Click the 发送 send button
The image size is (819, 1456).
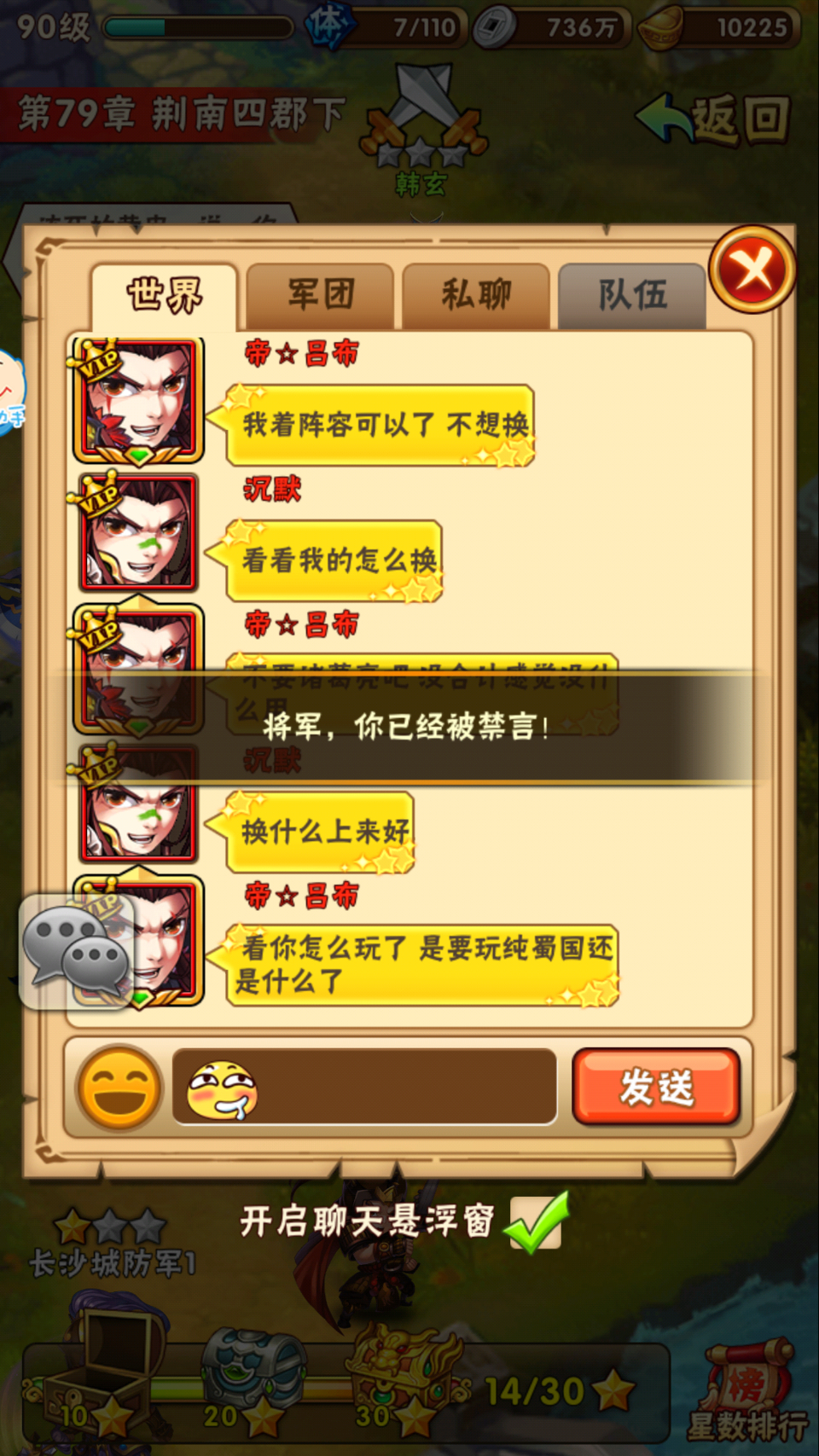point(656,1087)
